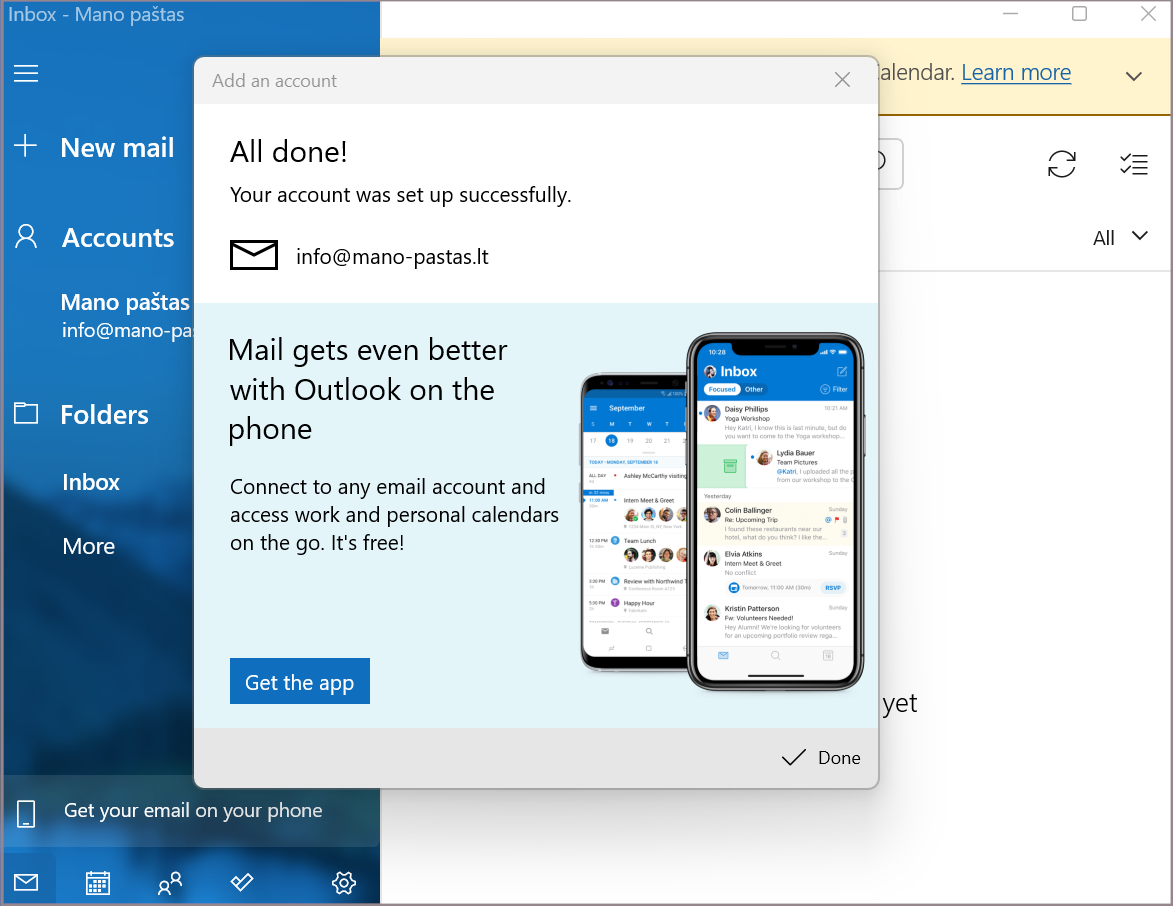Show More folders
Screen dimensions: 1173x906
click(x=89, y=546)
